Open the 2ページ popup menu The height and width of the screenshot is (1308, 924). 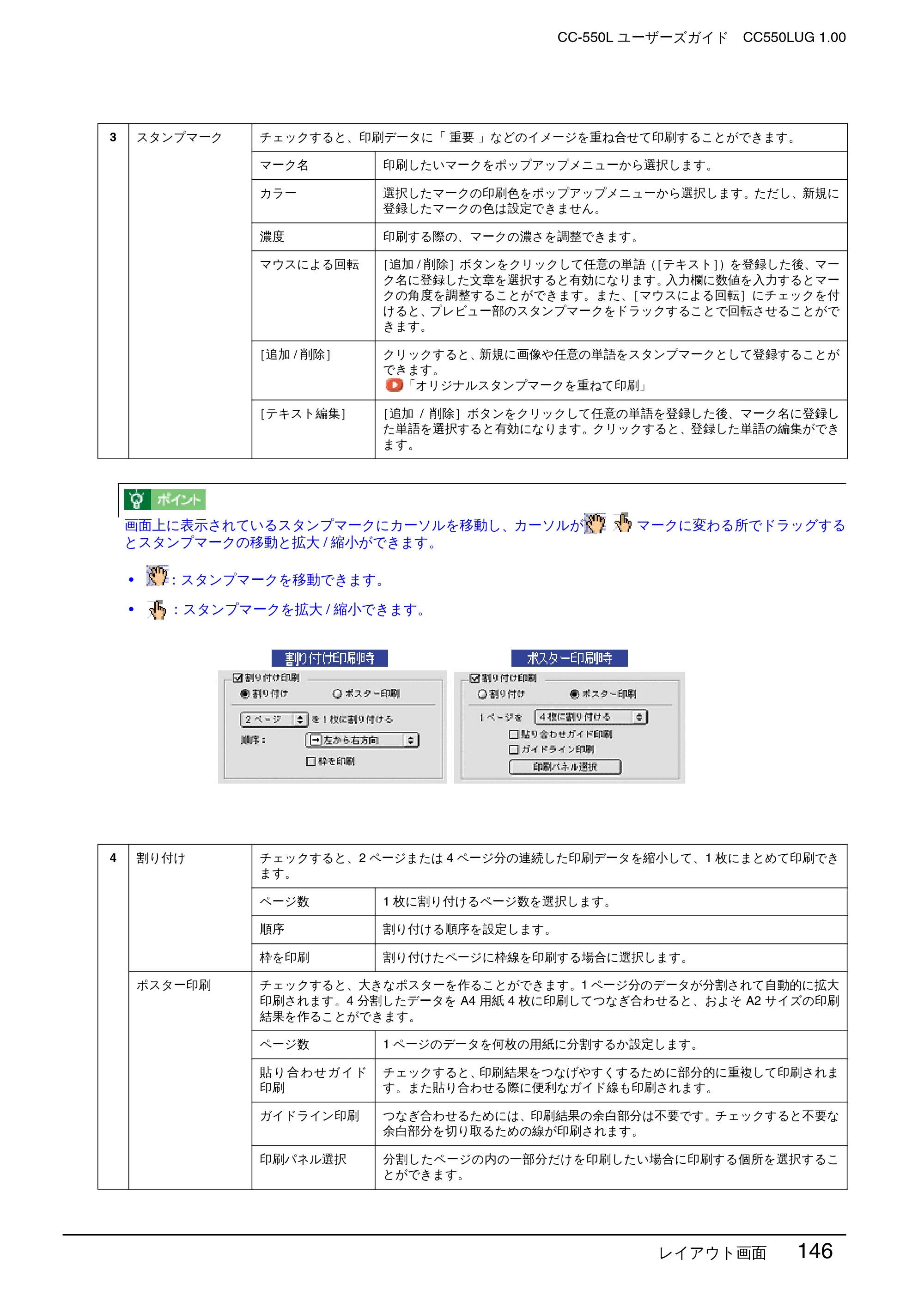[274, 719]
